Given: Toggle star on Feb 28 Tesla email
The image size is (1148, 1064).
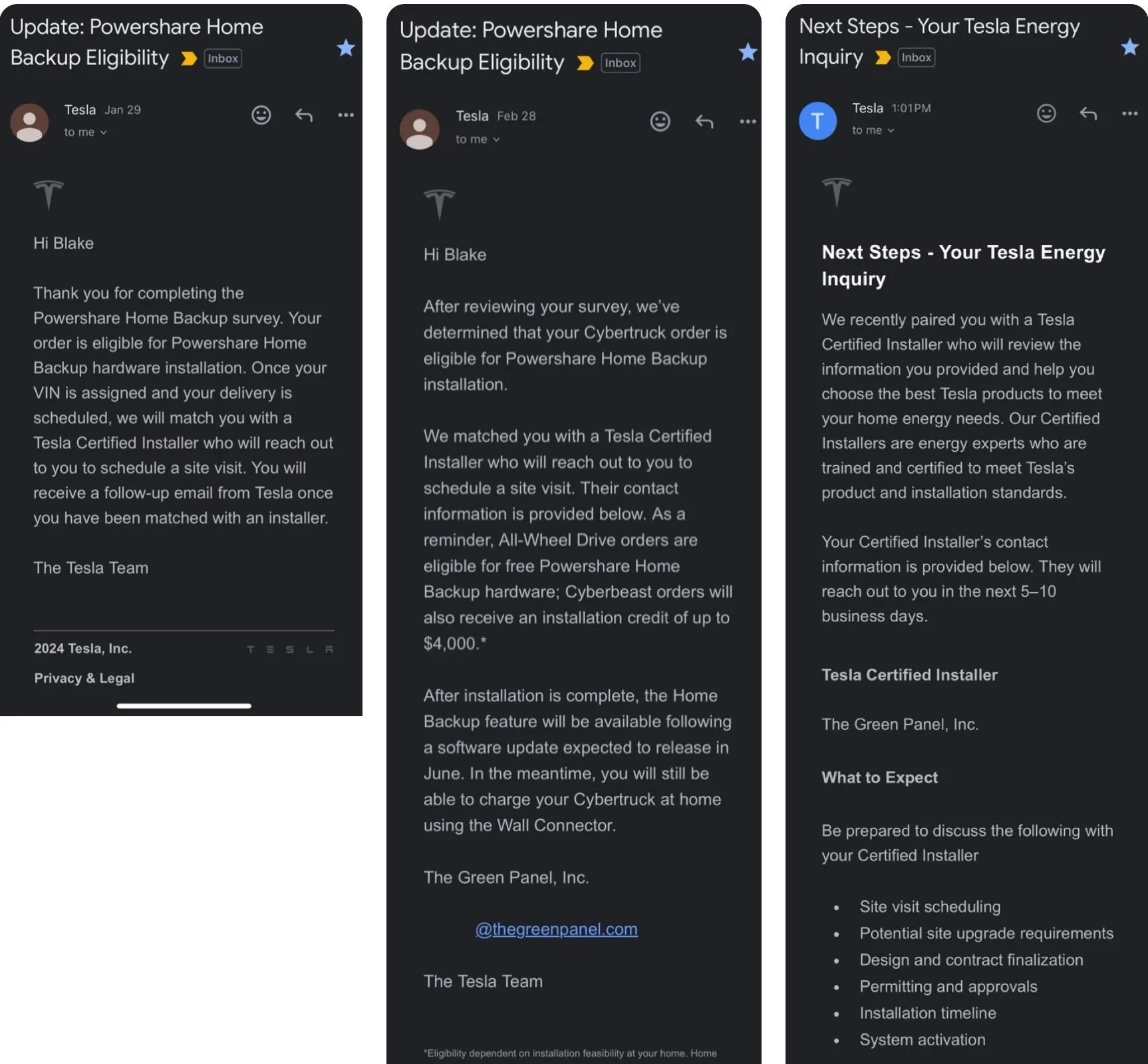Looking at the screenshot, I should coord(748,52).
